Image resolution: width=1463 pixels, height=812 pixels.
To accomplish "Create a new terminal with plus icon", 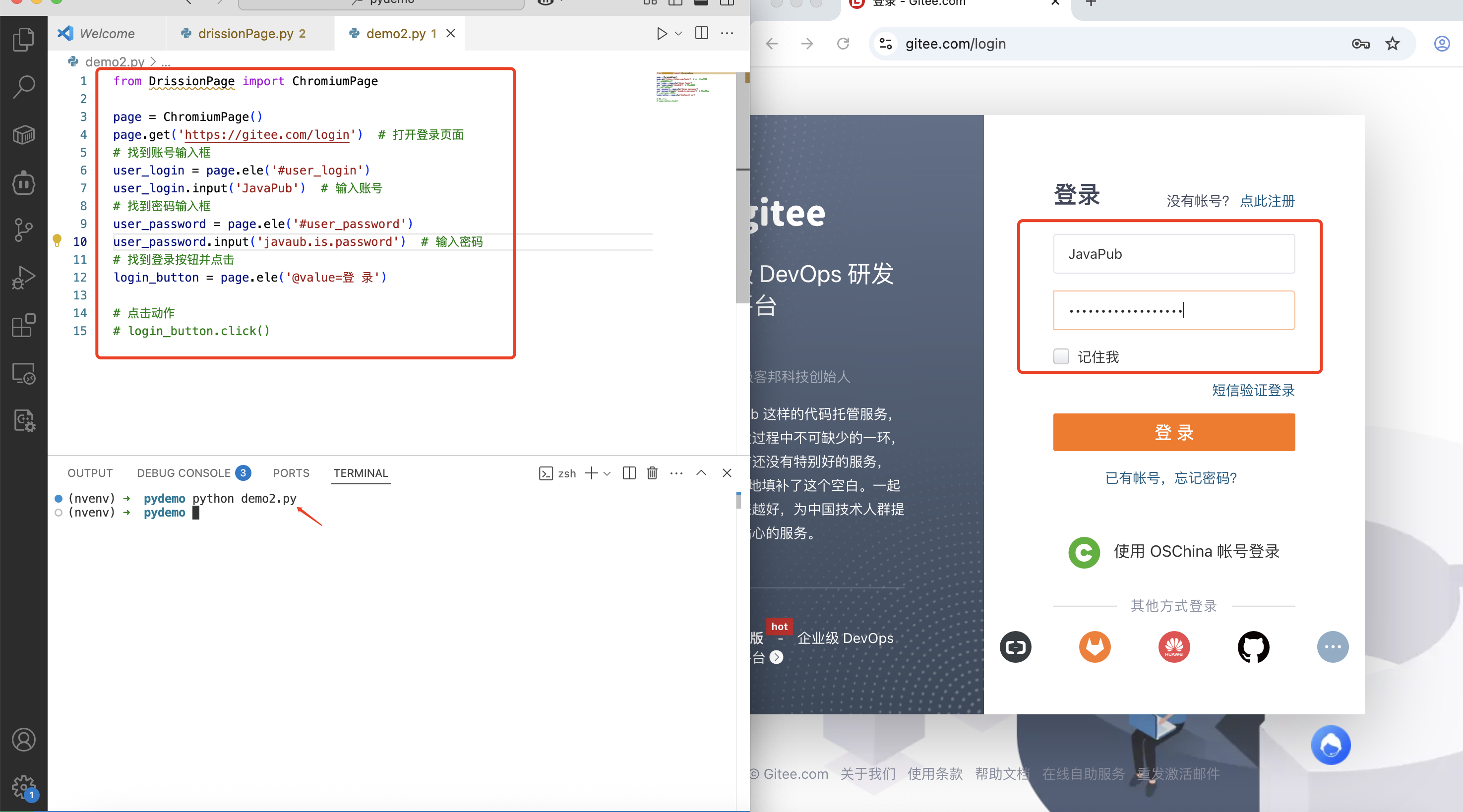I will pos(591,473).
